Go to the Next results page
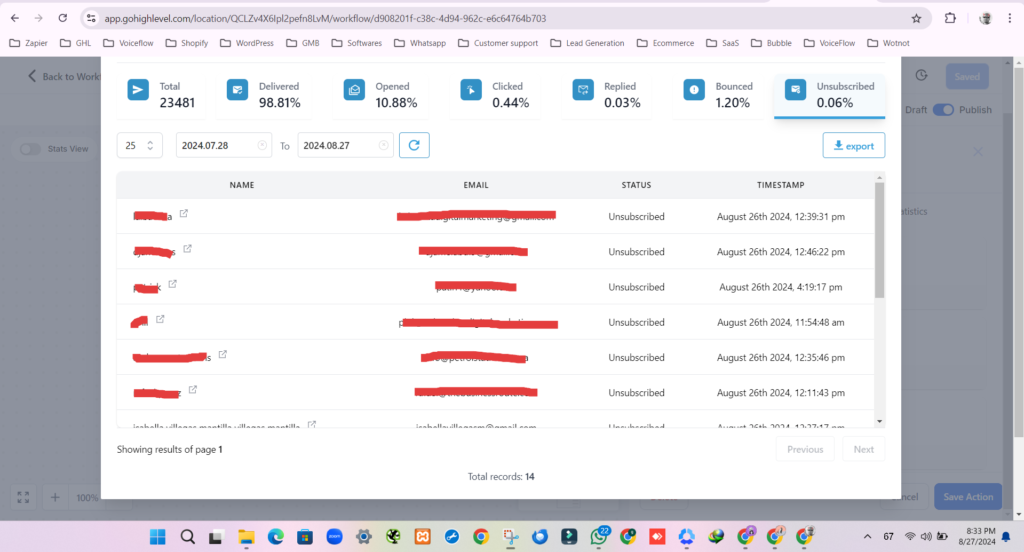Image resolution: width=1024 pixels, height=552 pixels. pos(863,449)
